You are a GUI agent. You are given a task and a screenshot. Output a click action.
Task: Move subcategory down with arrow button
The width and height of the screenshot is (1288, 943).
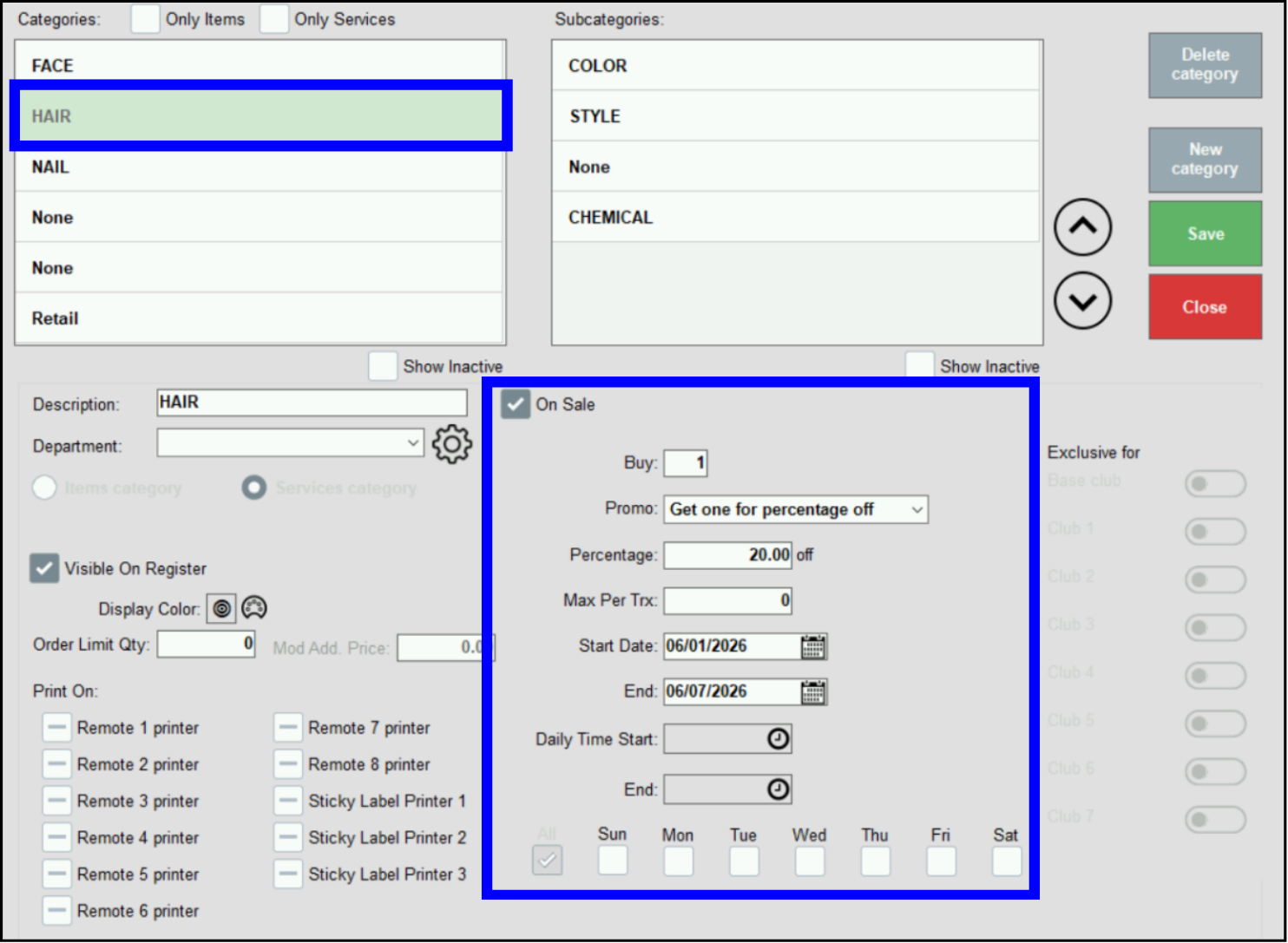1082,301
